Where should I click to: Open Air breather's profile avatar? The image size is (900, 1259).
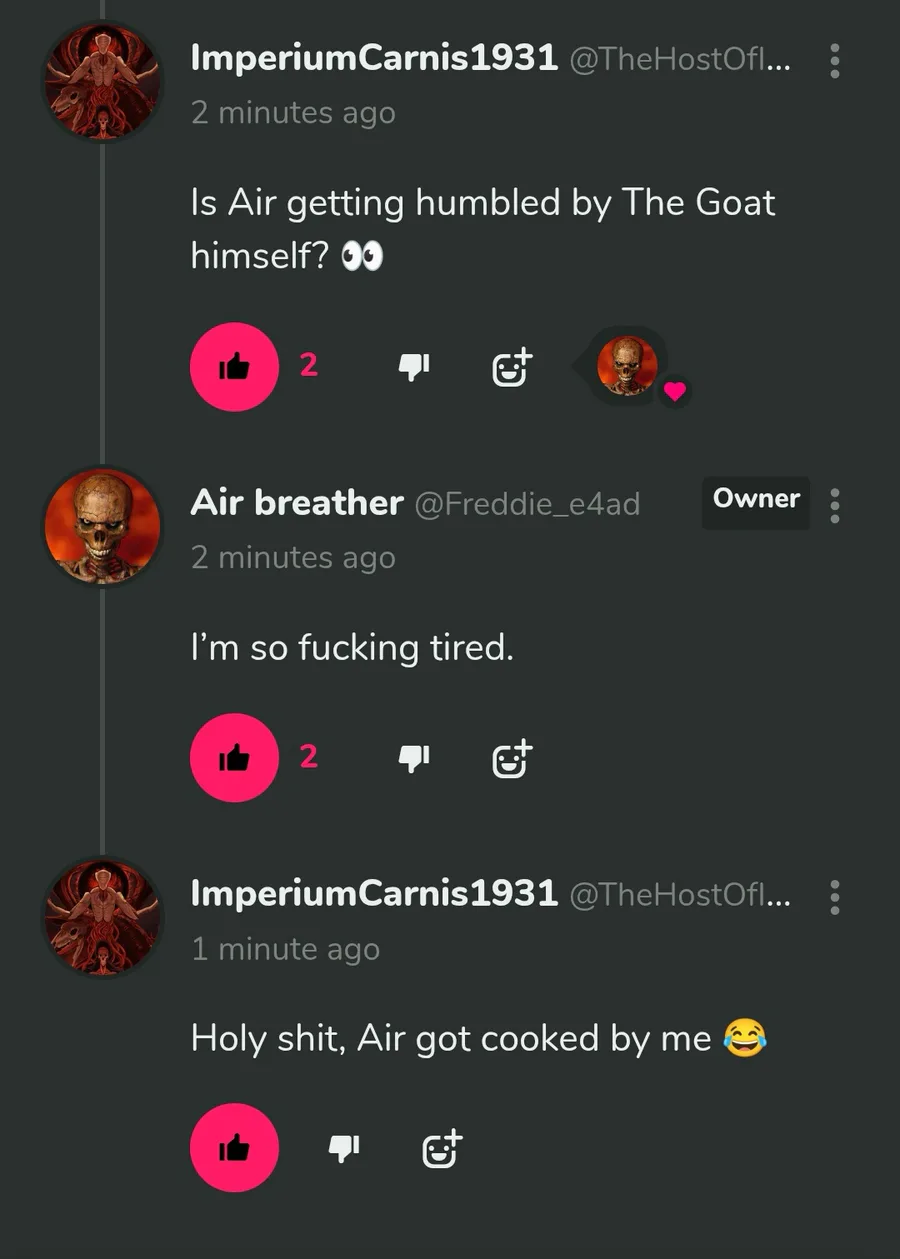[x=102, y=527]
